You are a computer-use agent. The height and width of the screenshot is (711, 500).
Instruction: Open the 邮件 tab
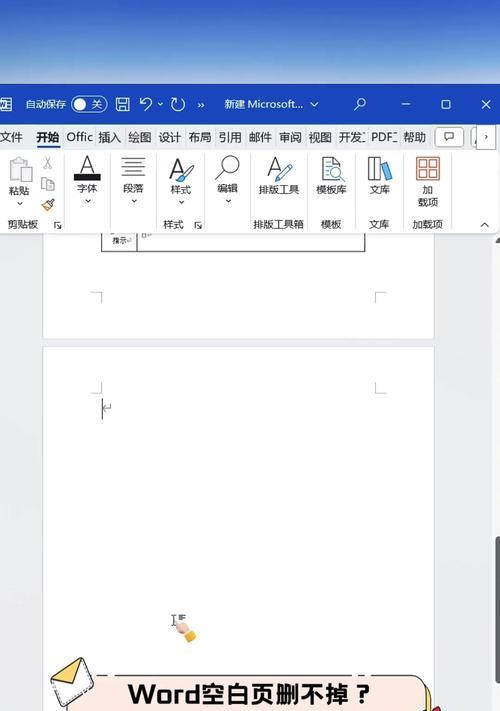tap(260, 137)
